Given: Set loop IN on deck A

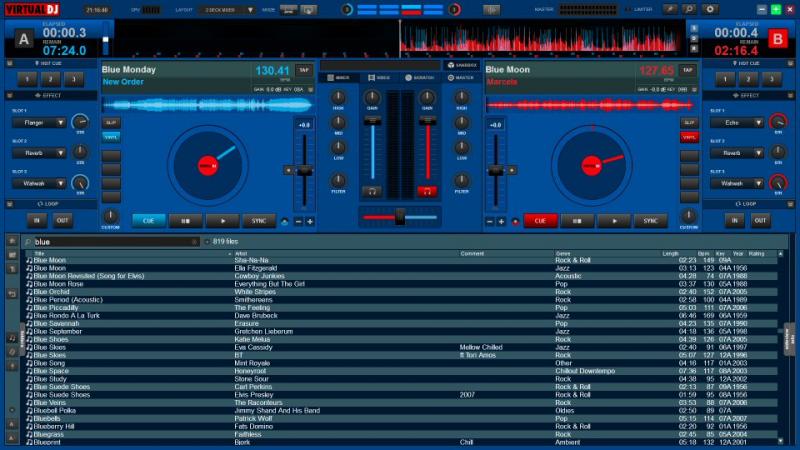Looking at the screenshot, I should click(37, 220).
